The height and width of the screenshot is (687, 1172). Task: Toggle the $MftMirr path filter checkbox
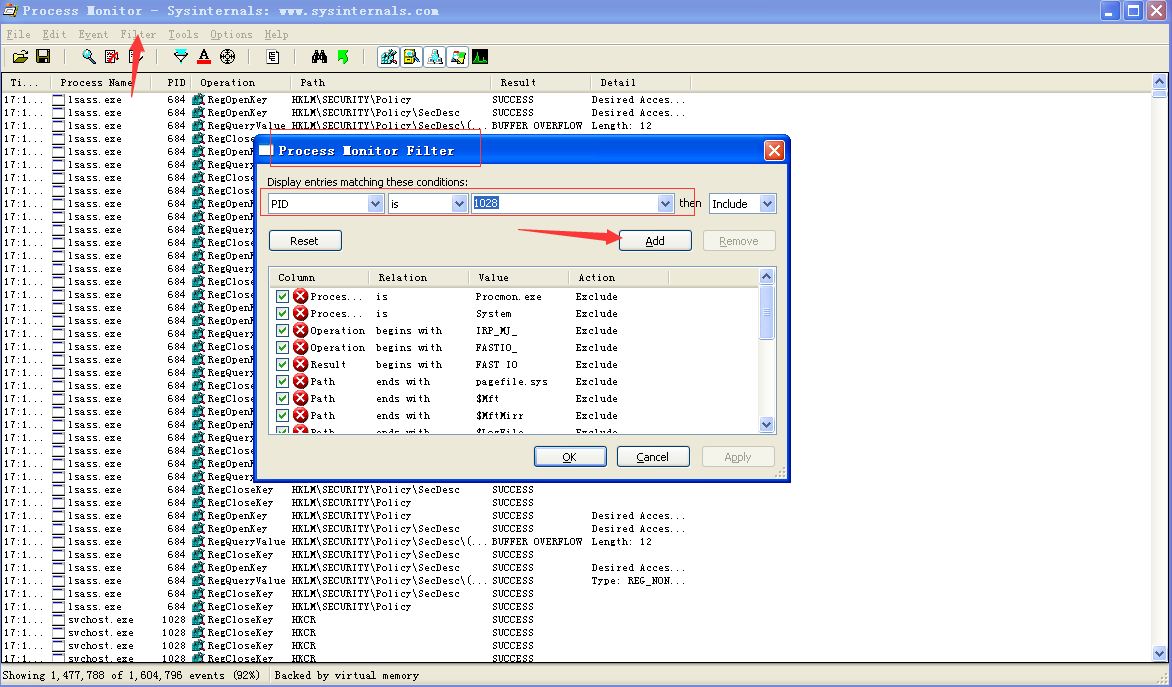(283, 416)
